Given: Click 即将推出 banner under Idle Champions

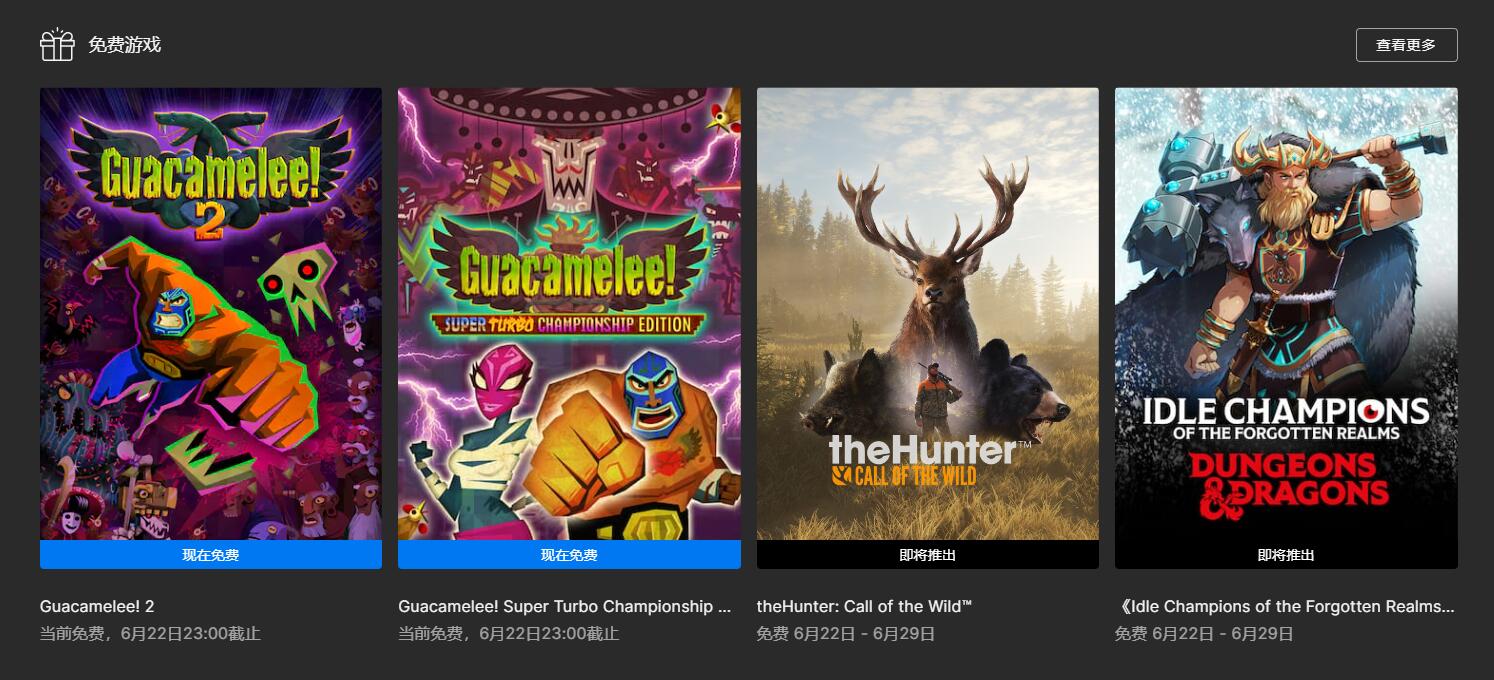Looking at the screenshot, I should pos(1286,555).
